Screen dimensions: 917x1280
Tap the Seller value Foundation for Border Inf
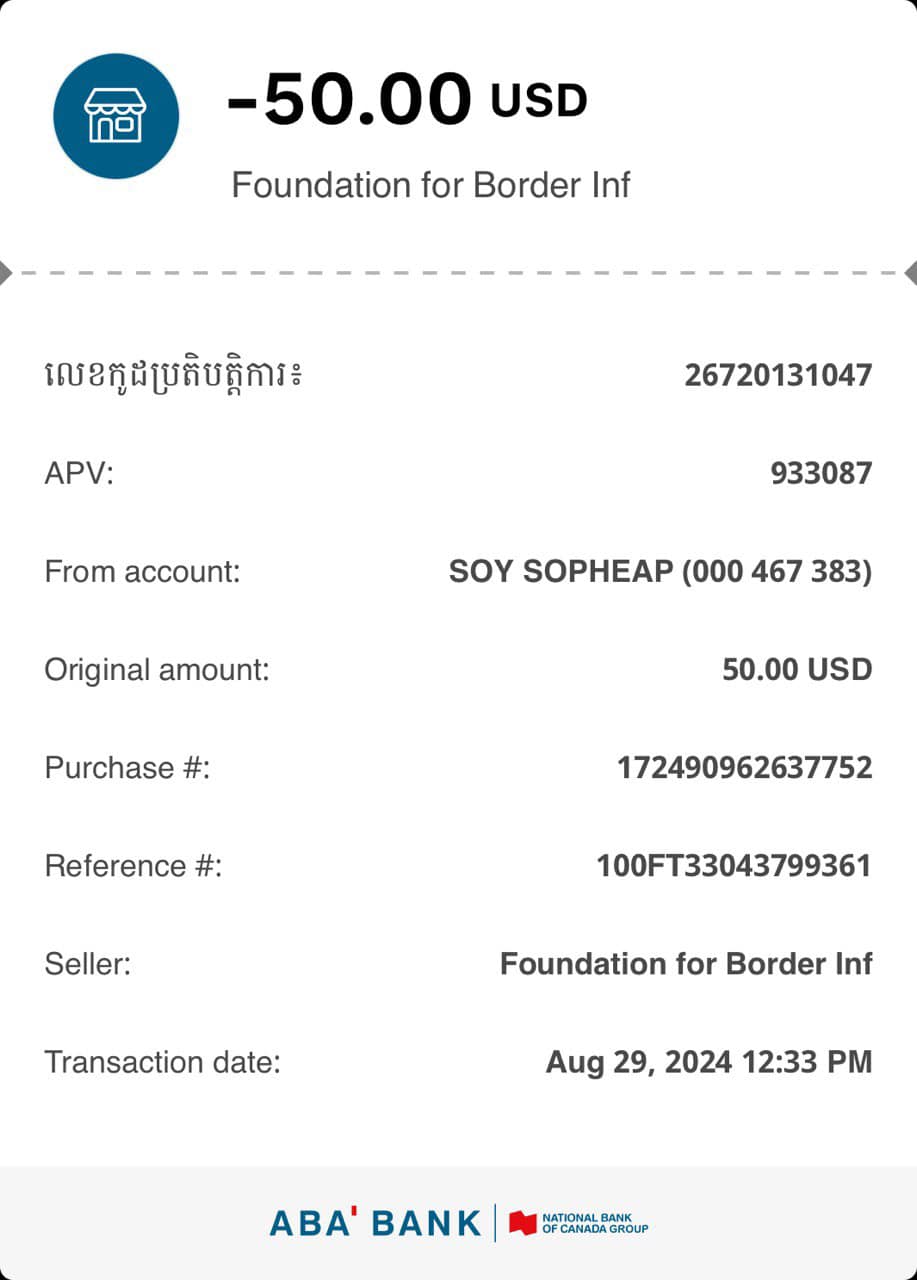click(x=686, y=963)
